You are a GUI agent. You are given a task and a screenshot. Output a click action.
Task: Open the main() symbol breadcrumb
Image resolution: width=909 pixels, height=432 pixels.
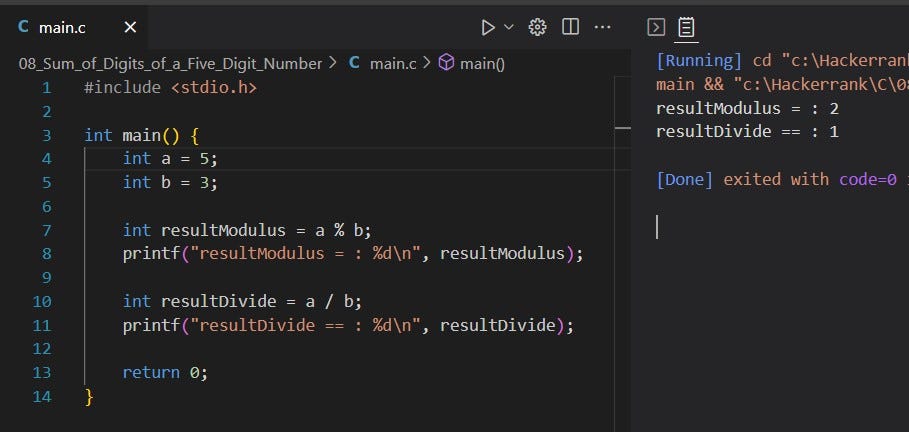point(482,64)
